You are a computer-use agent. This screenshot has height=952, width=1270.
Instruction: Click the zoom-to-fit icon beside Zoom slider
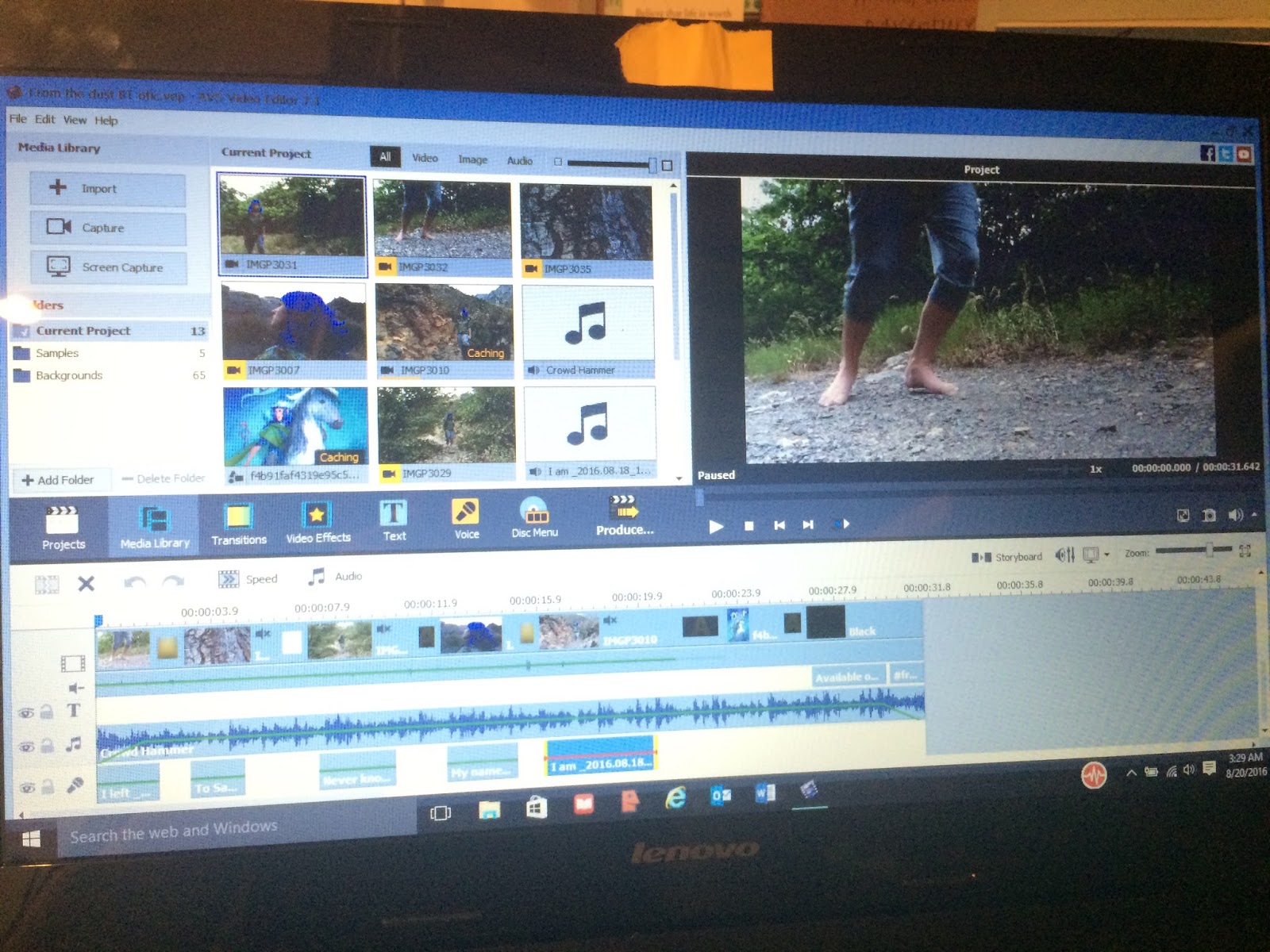point(1245,550)
